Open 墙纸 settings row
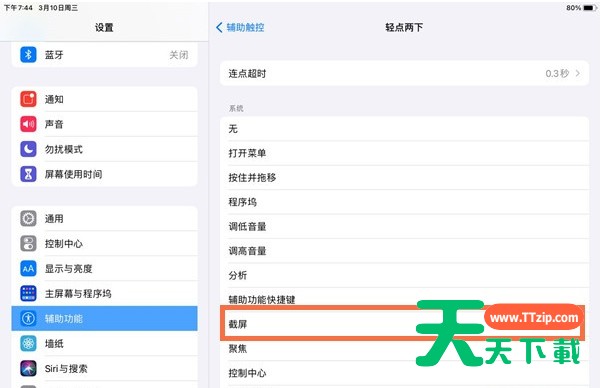This screenshot has height=388, width=603. (x=104, y=343)
